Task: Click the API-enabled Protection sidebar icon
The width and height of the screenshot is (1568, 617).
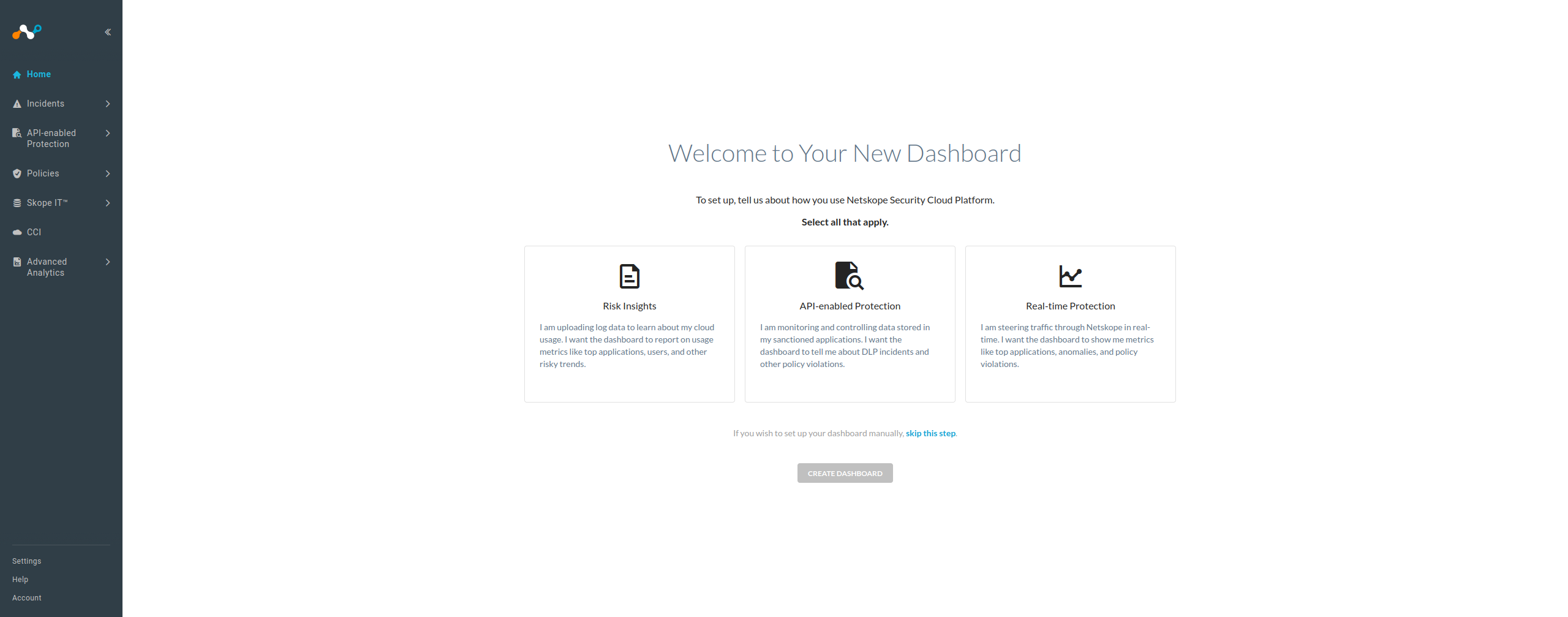Action: tap(17, 133)
